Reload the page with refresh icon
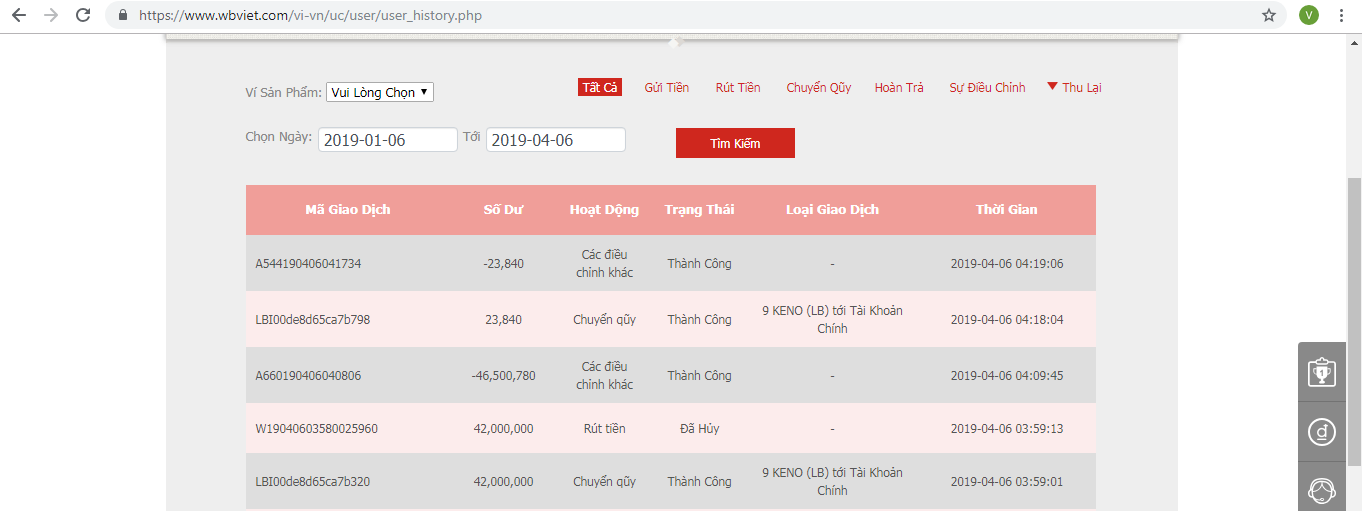The width and height of the screenshot is (1362, 511). tap(83, 15)
